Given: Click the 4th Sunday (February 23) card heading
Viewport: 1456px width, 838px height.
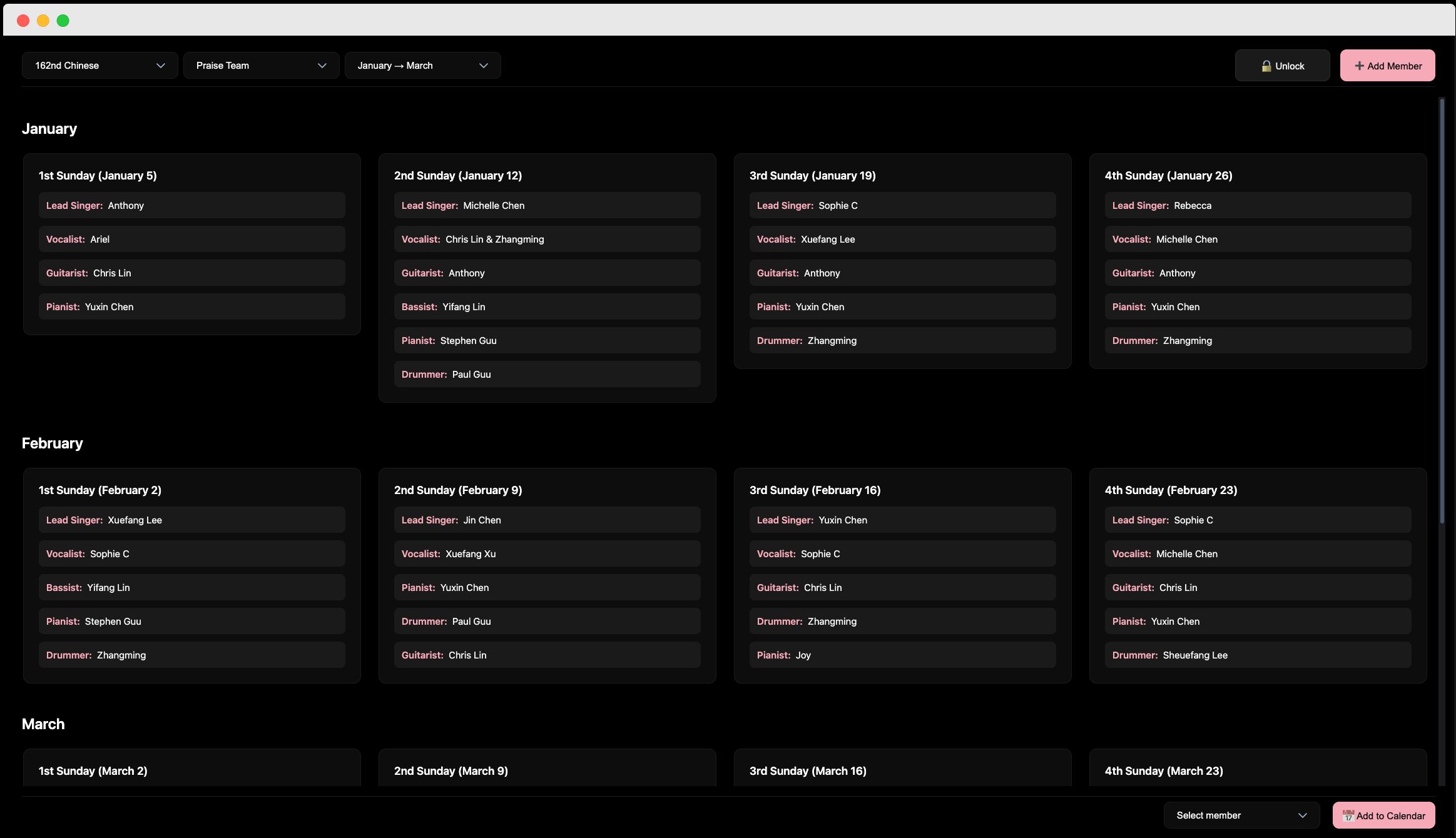Looking at the screenshot, I should (1171, 490).
